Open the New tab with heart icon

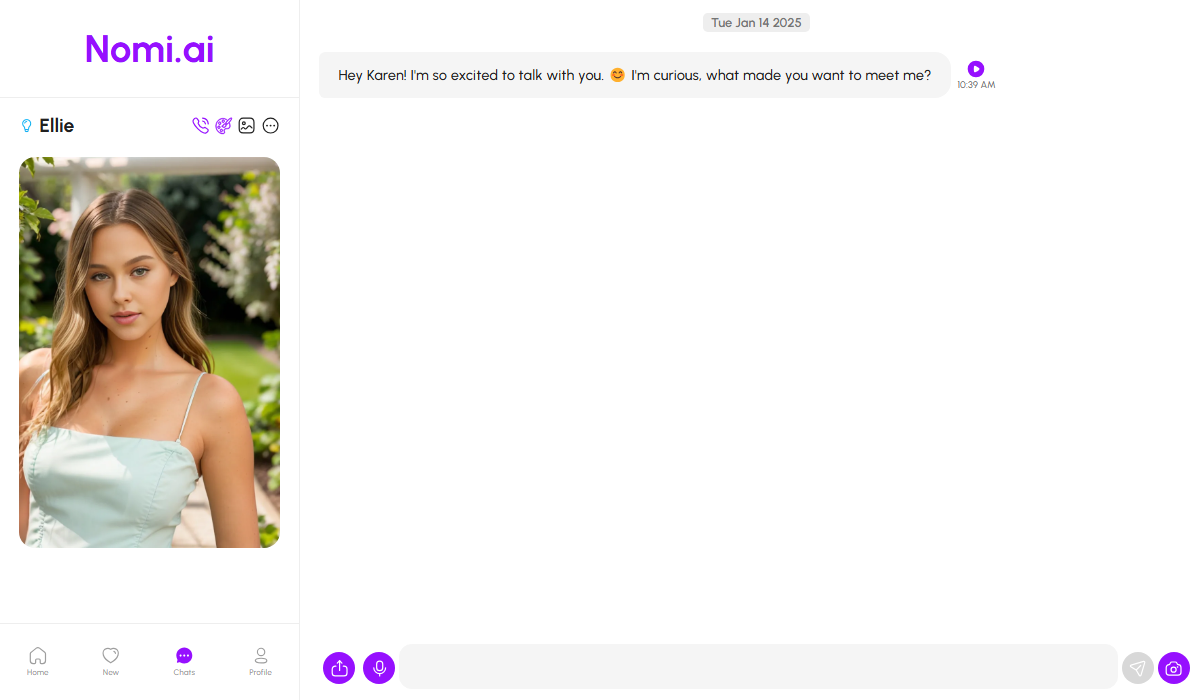click(x=111, y=661)
